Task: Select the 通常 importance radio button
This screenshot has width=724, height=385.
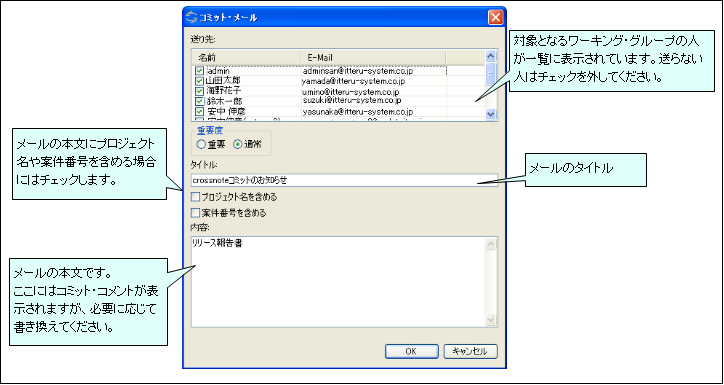Action: tap(237, 144)
